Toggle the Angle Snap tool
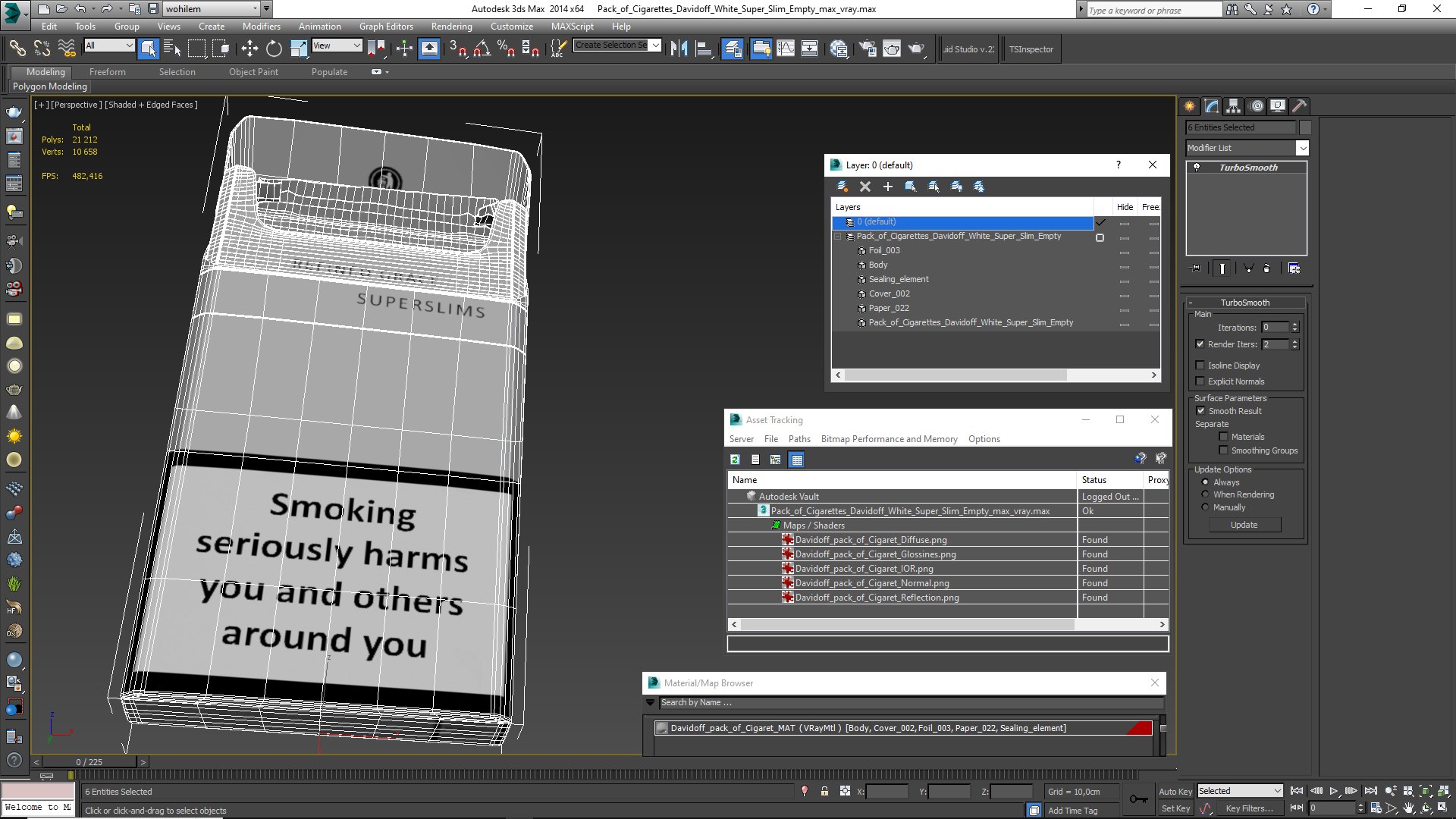The width and height of the screenshot is (1456, 819). coord(482,49)
